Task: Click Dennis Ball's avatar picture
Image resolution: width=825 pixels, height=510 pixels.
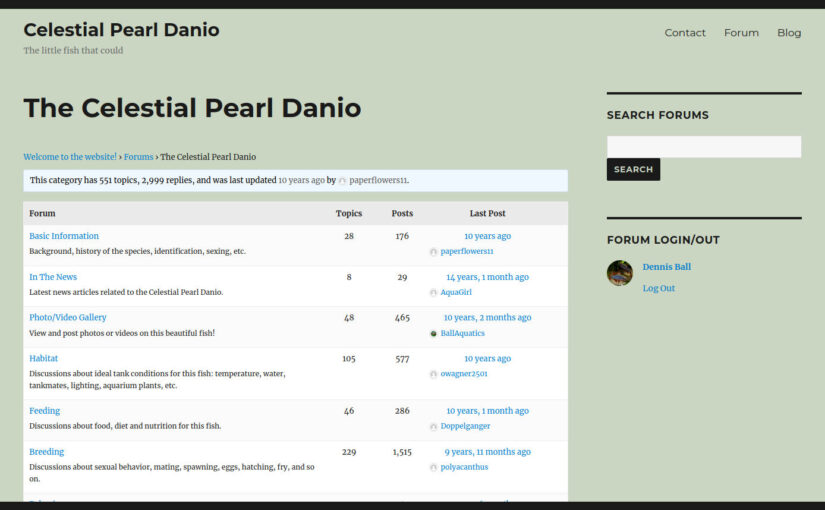Action: coord(619,273)
